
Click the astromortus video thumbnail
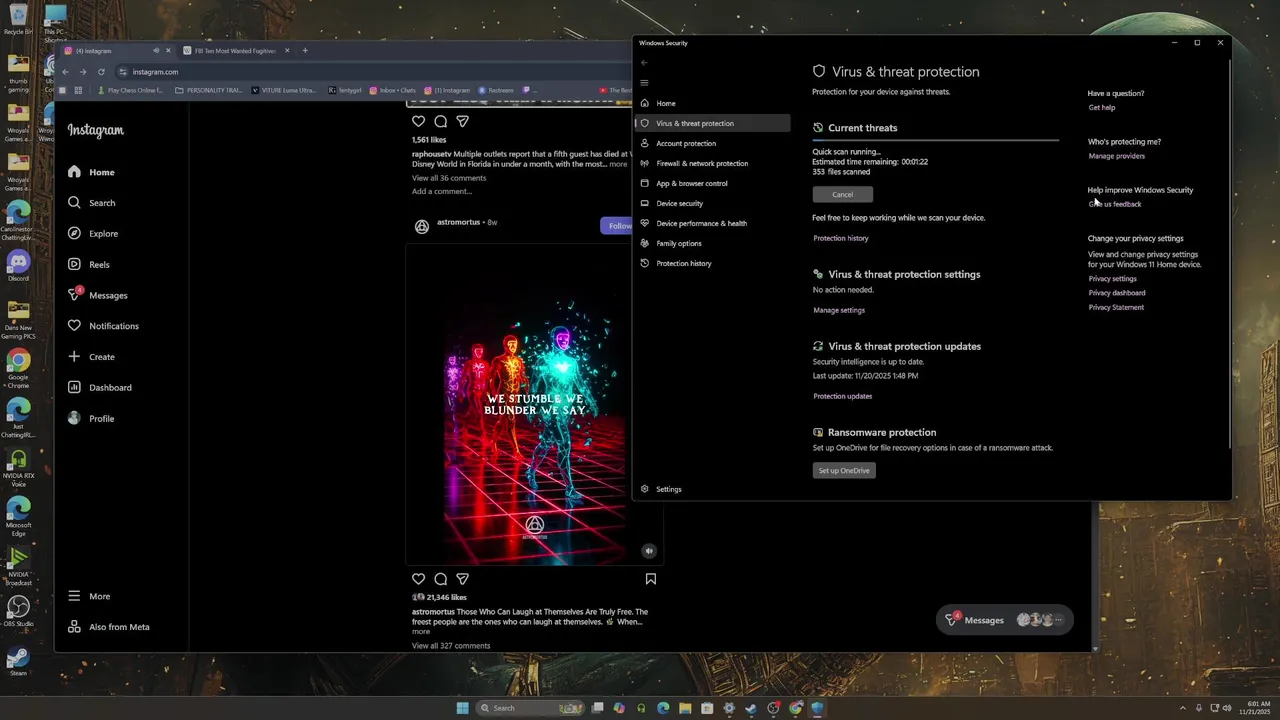534,405
